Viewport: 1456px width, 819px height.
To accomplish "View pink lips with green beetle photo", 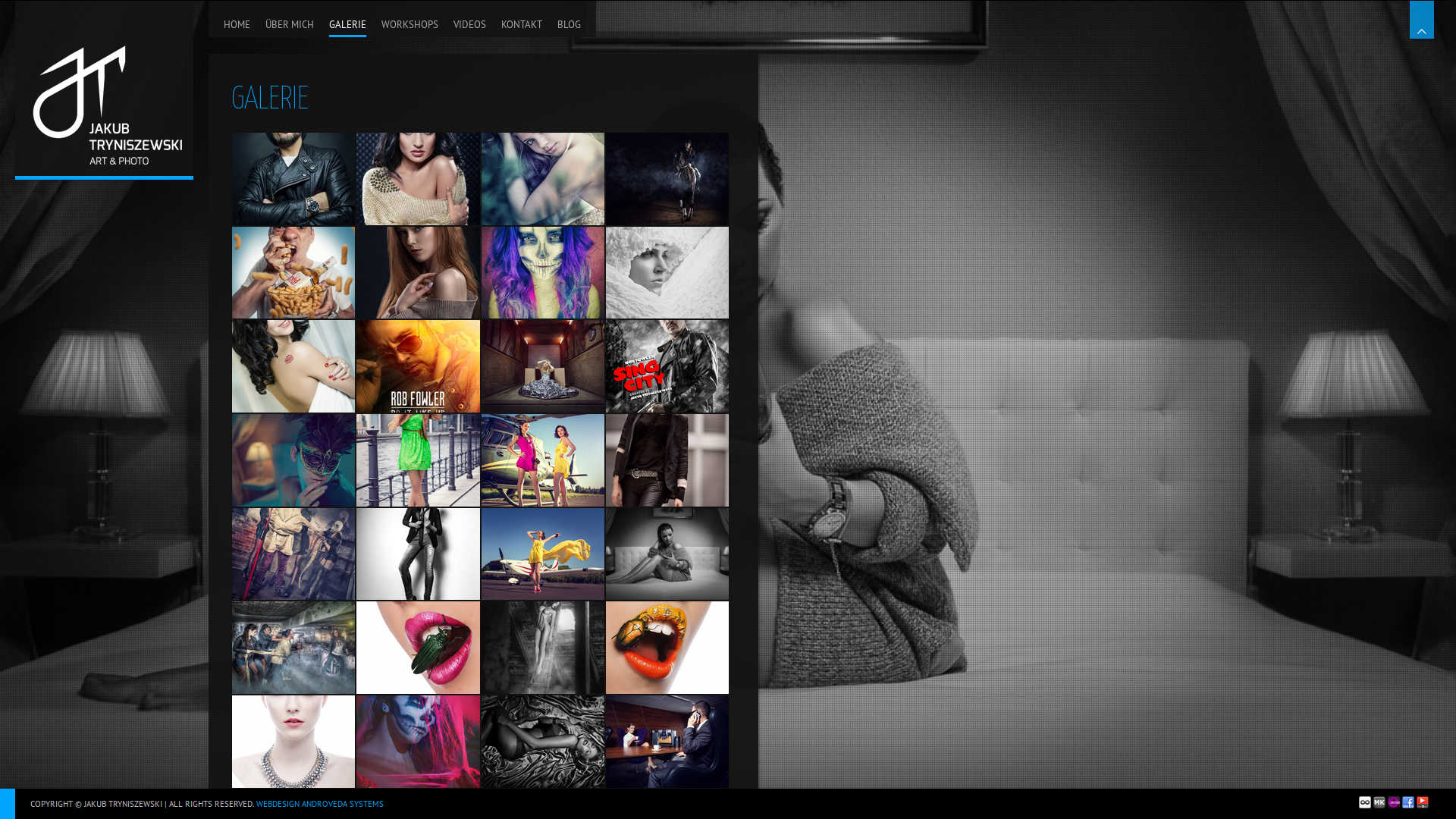I will (418, 648).
